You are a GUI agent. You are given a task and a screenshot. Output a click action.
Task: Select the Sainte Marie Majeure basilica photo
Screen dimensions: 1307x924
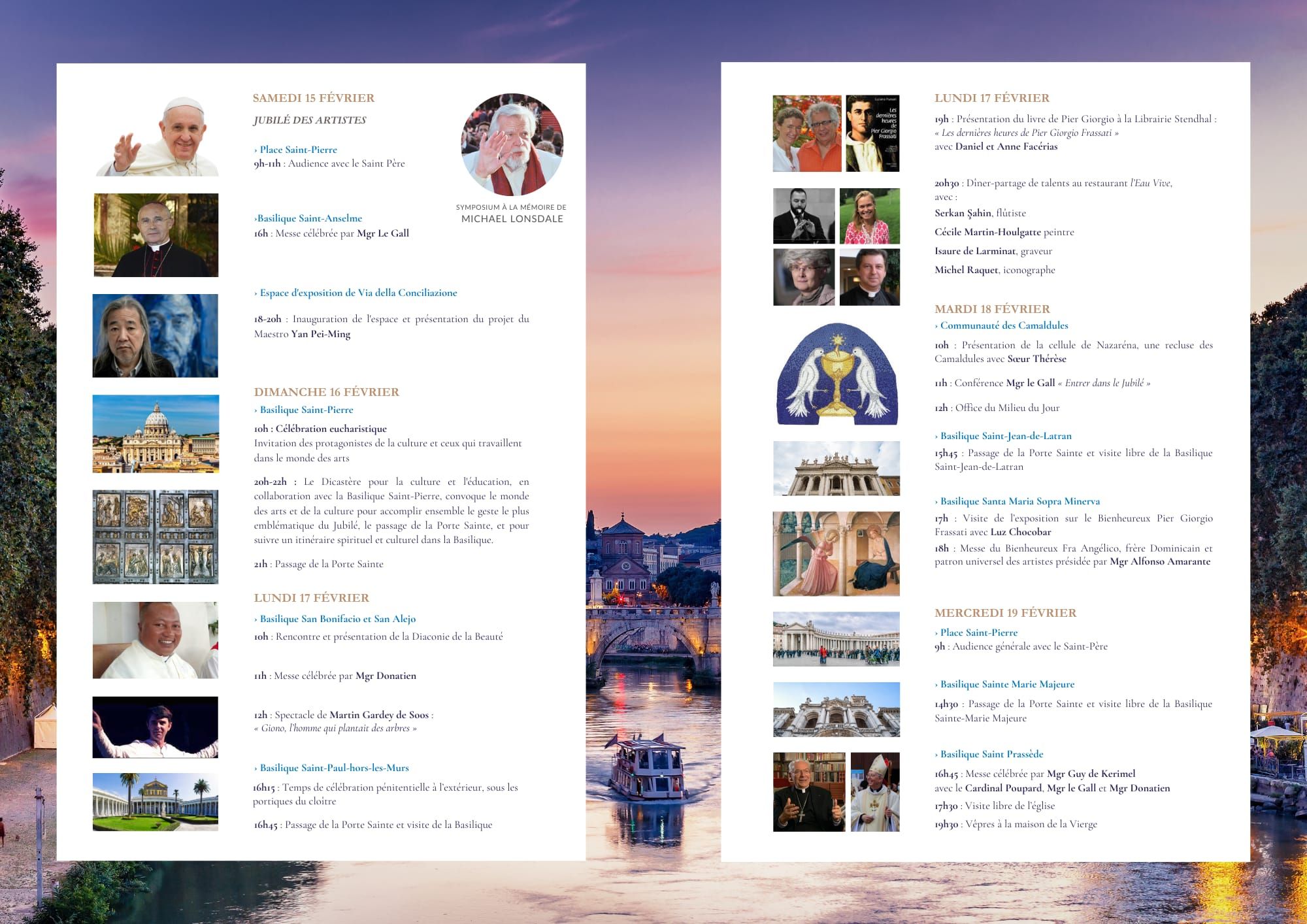(x=836, y=709)
